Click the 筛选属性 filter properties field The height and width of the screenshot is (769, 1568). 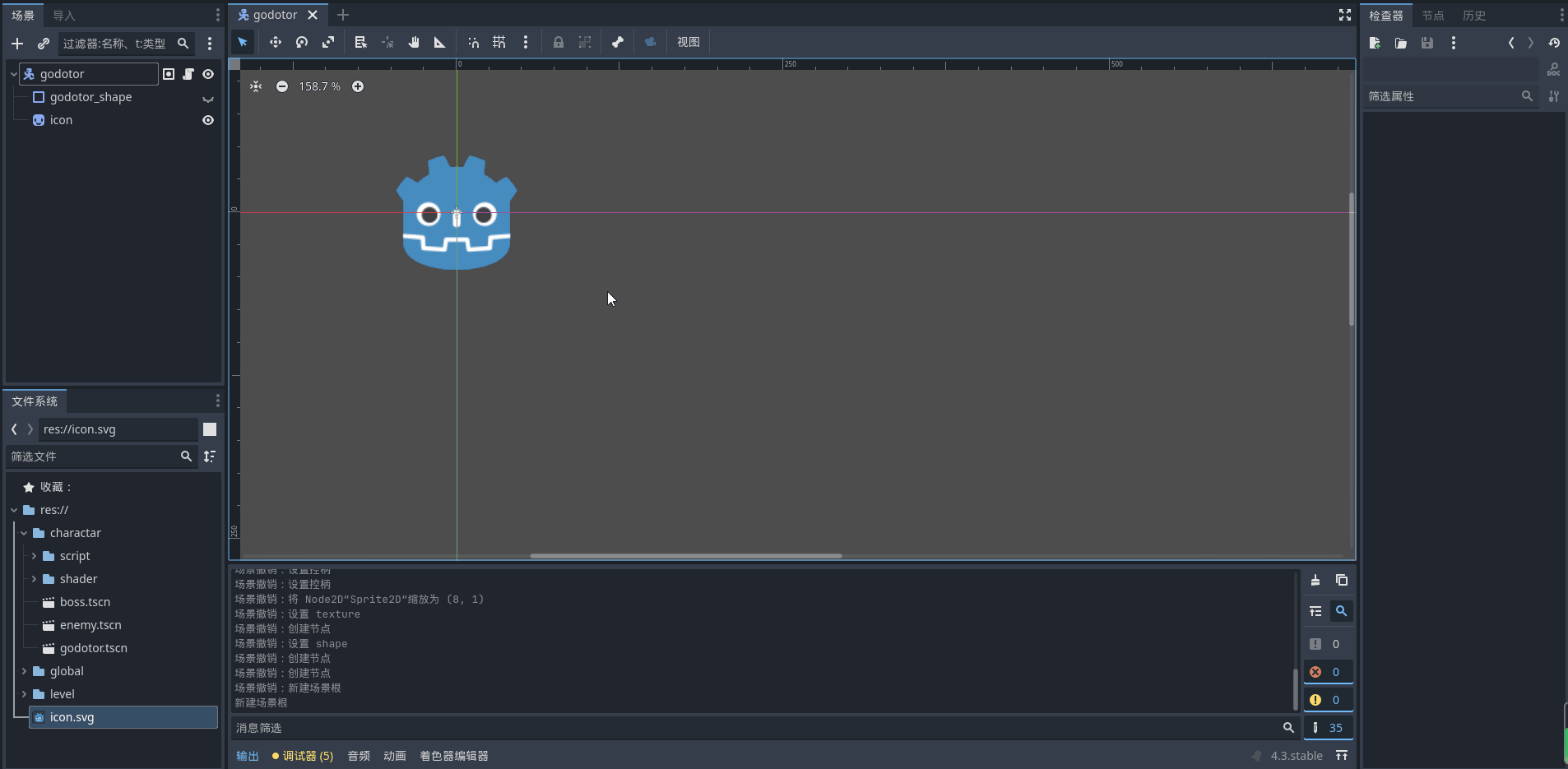[1441, 96]
